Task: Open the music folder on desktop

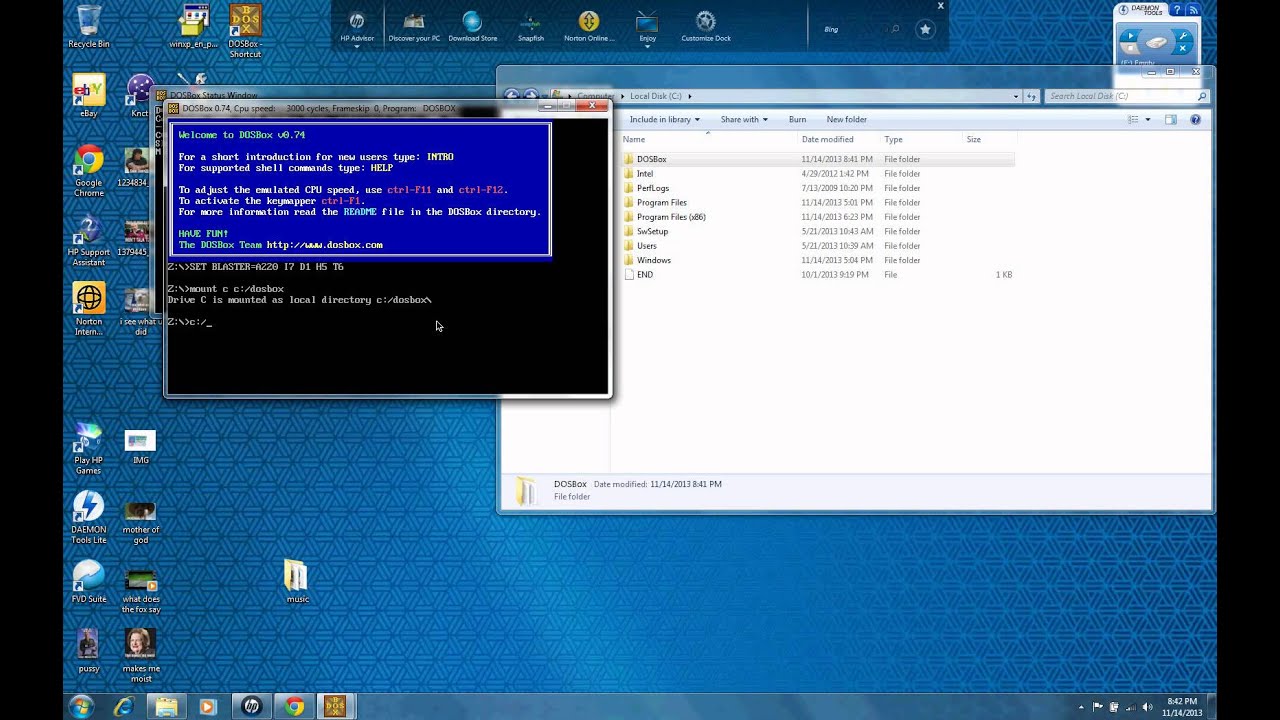Action: coord(297,582)
